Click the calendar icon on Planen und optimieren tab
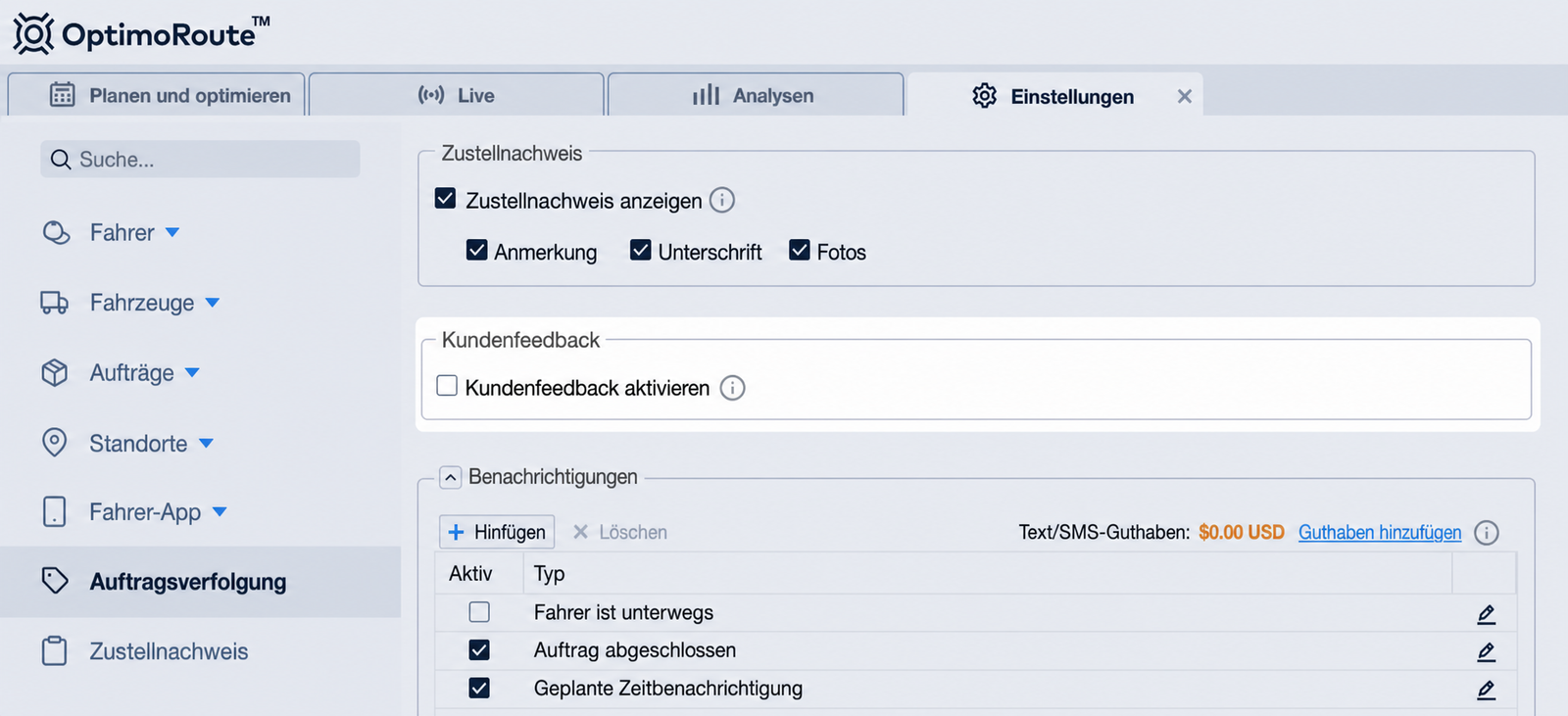This screenshot has width=1568, height=716. coord(63,95)
